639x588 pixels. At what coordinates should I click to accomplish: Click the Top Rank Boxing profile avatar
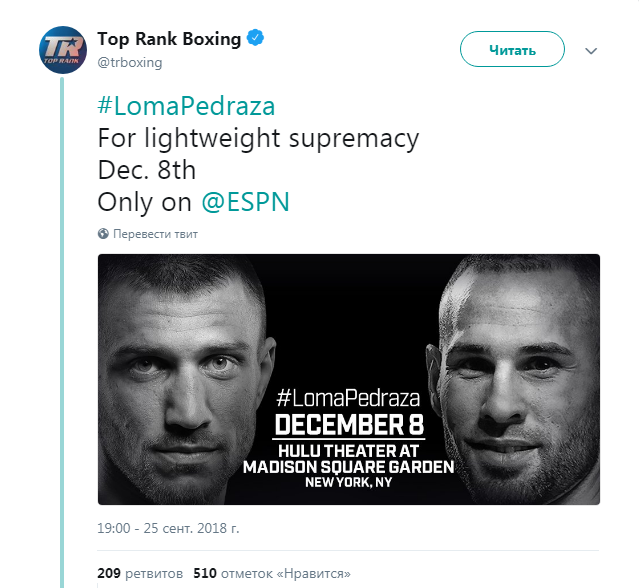(x=60, y=49)
